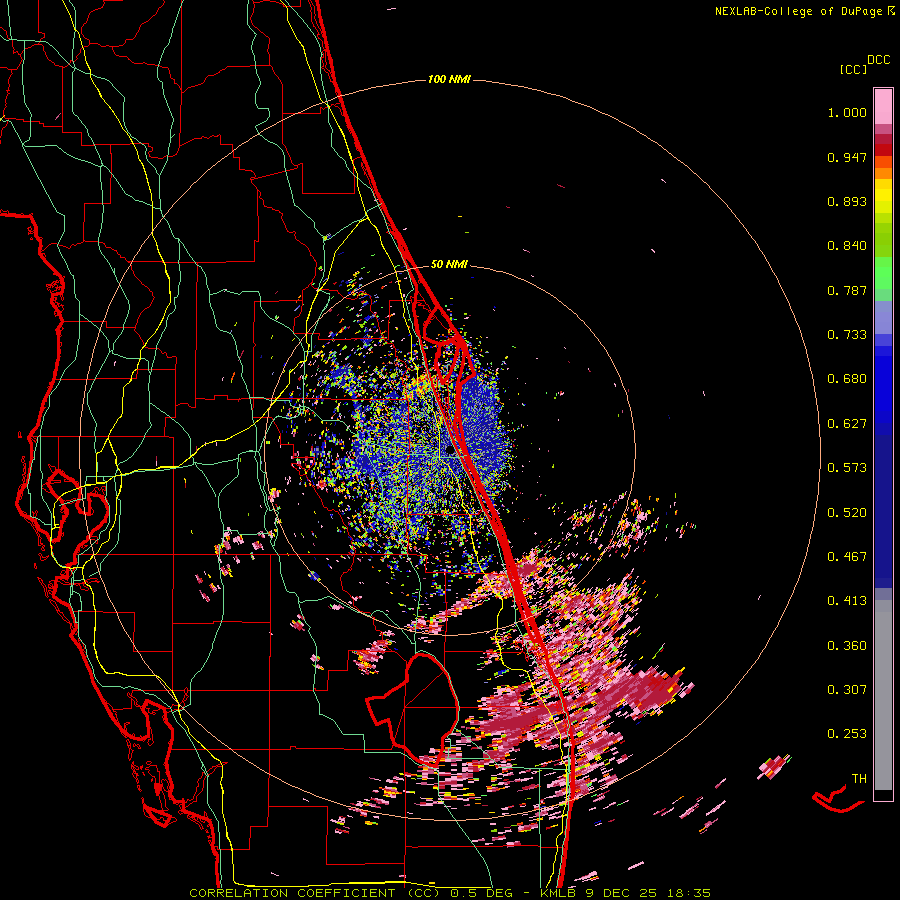Click the KMLB radar site black center dot
Screen dimensions: 900x900
coord(449,451)
